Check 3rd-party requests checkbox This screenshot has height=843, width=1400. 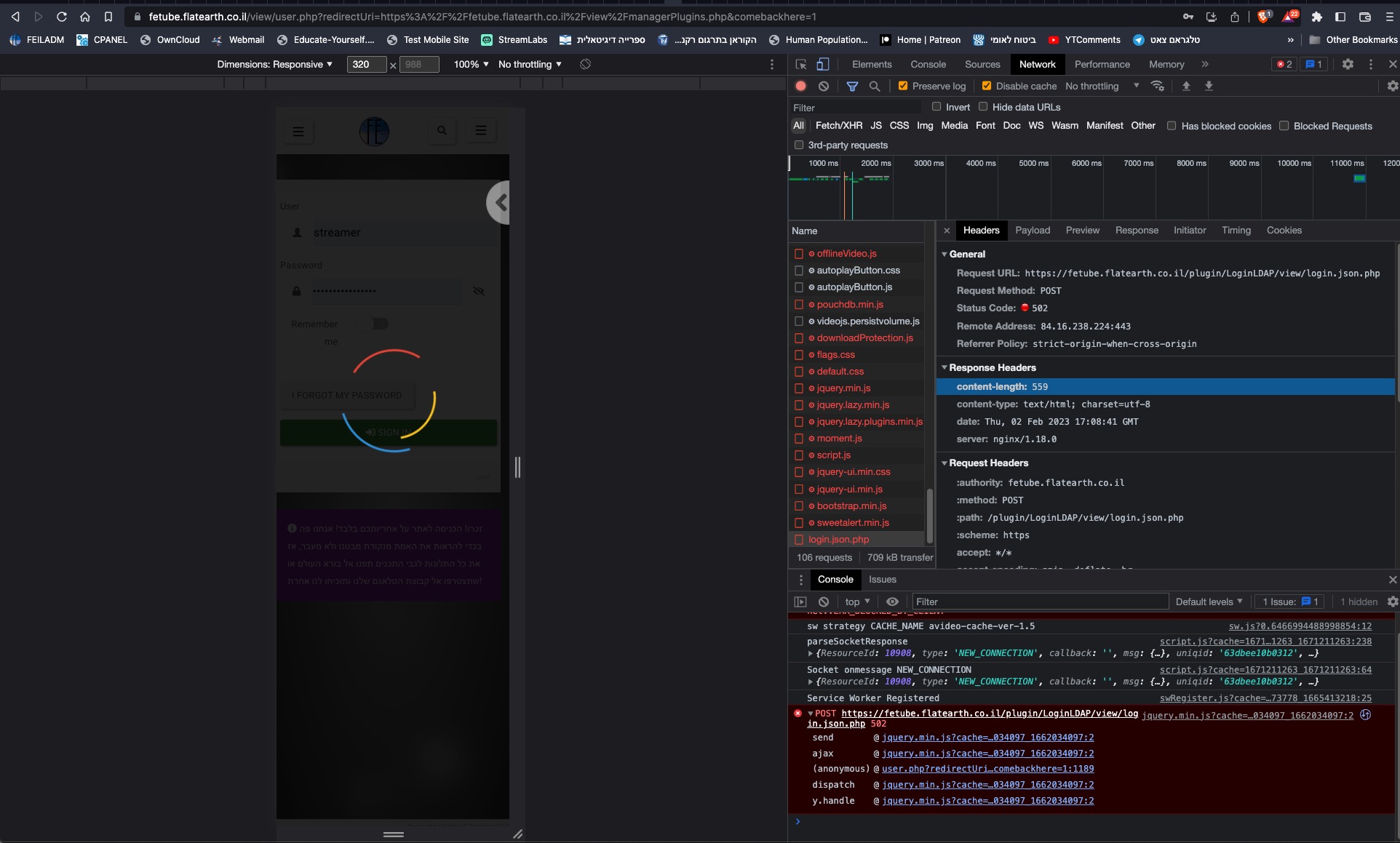(x=799, y=145)
